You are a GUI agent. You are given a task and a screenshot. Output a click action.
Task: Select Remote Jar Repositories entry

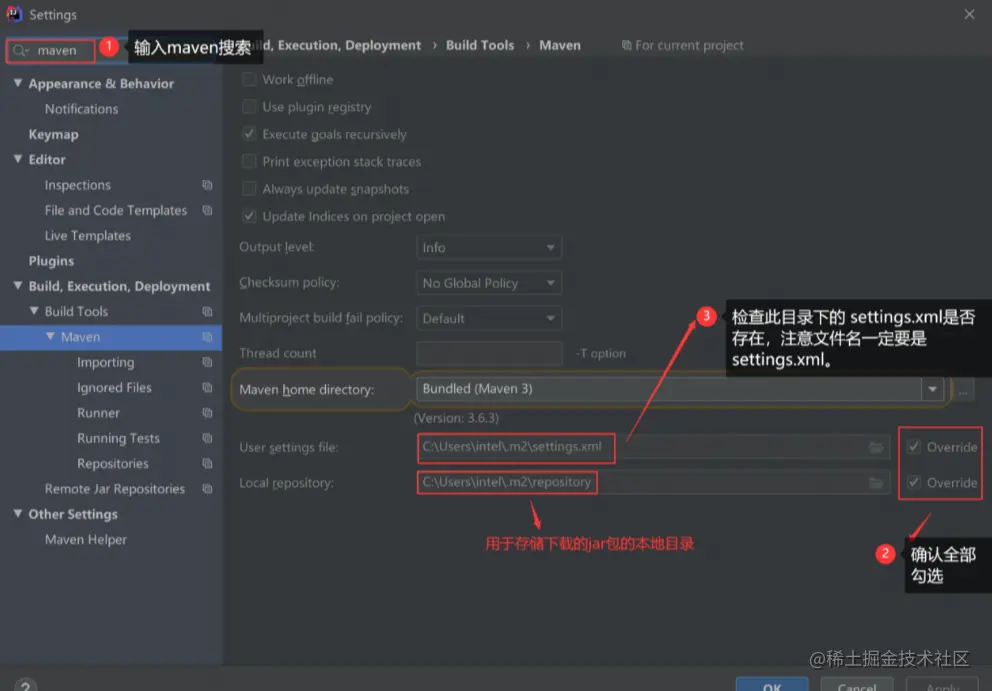point(115,489)
